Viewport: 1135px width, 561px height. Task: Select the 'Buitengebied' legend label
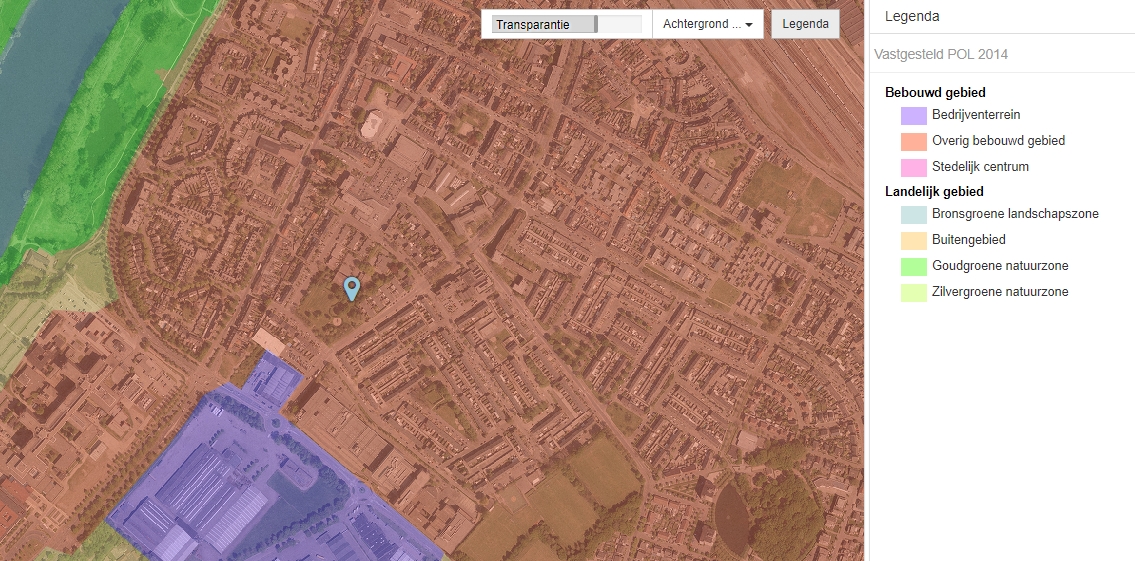click(969, 240)
